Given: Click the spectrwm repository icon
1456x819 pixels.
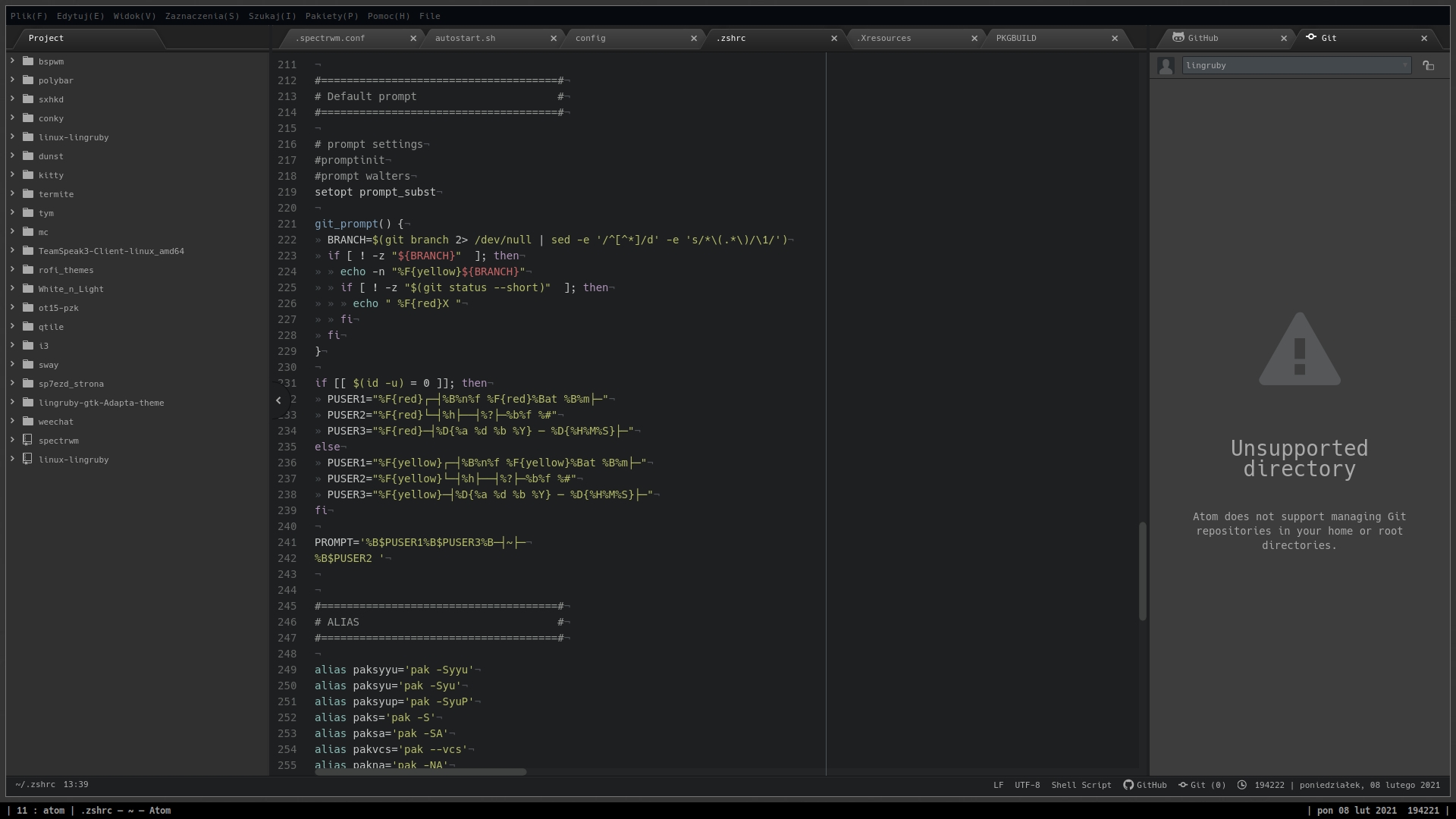Looking at the screenshot, I should coord(28,440).
